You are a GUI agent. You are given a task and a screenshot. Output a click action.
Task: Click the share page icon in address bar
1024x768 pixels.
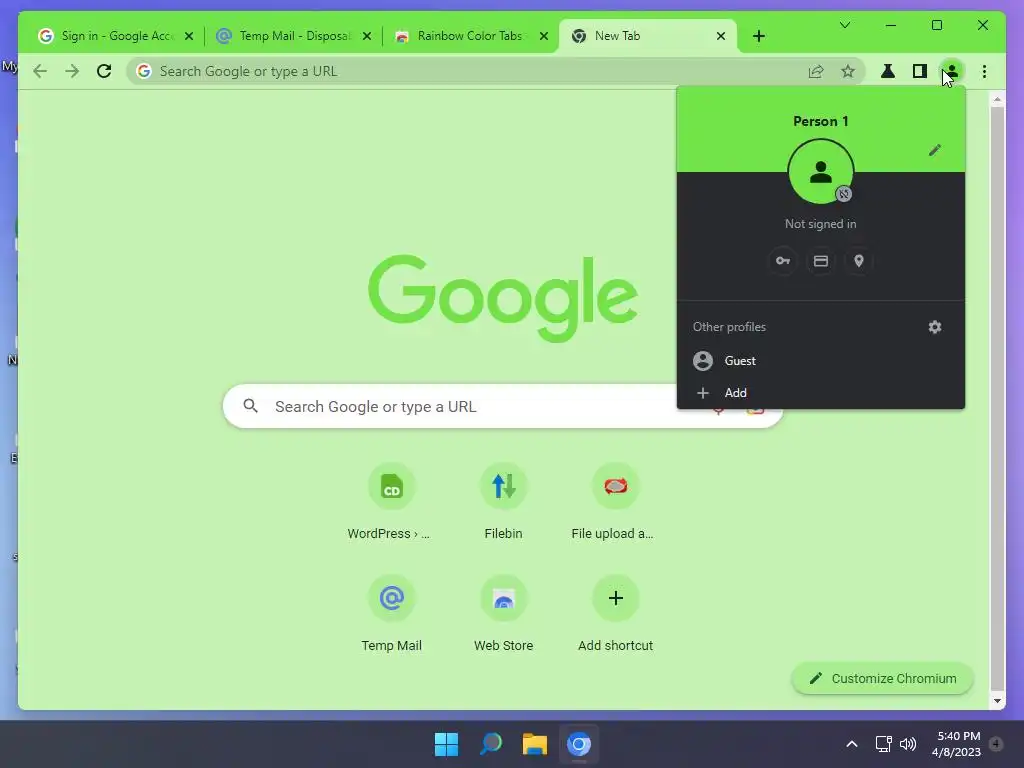(816, 71)
